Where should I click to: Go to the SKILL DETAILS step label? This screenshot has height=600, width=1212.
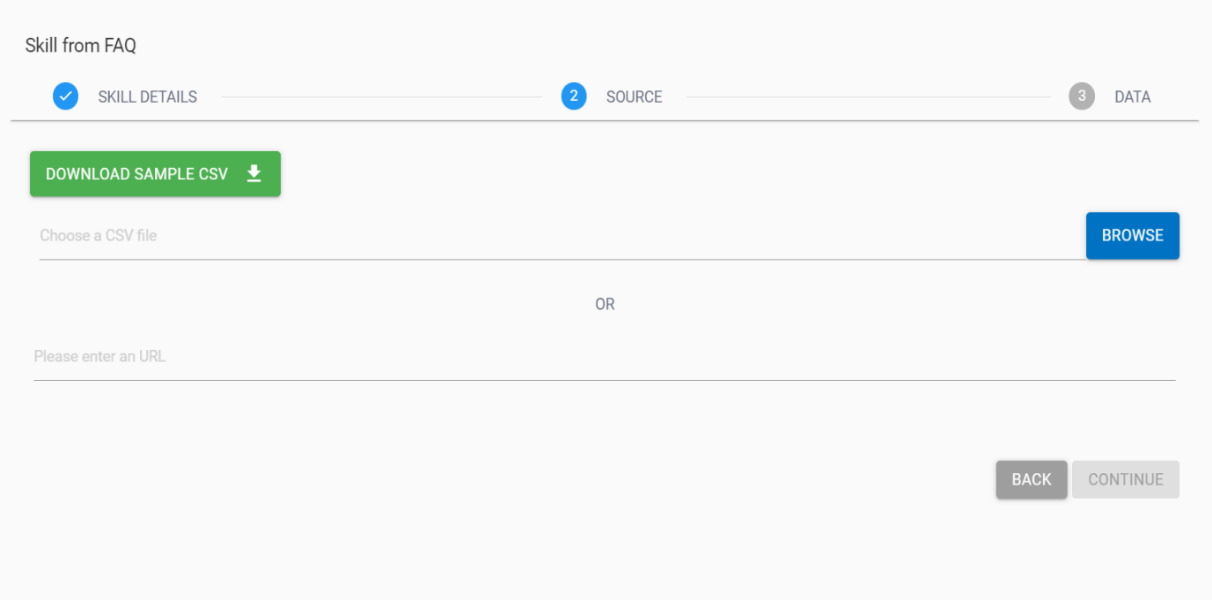pos(147,97)
